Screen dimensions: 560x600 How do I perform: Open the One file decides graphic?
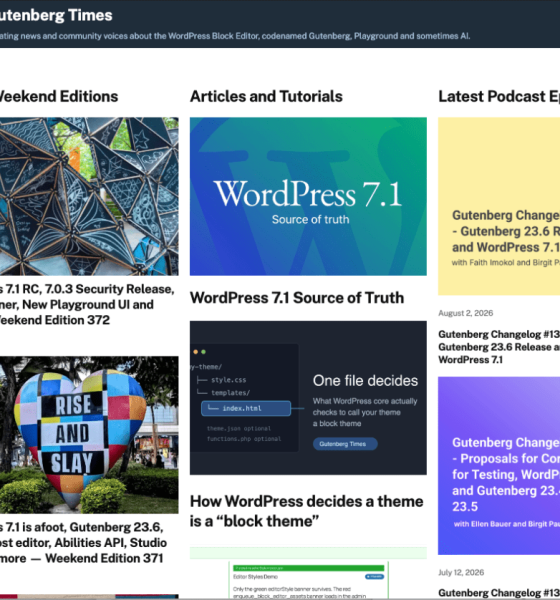click(308, 398)
